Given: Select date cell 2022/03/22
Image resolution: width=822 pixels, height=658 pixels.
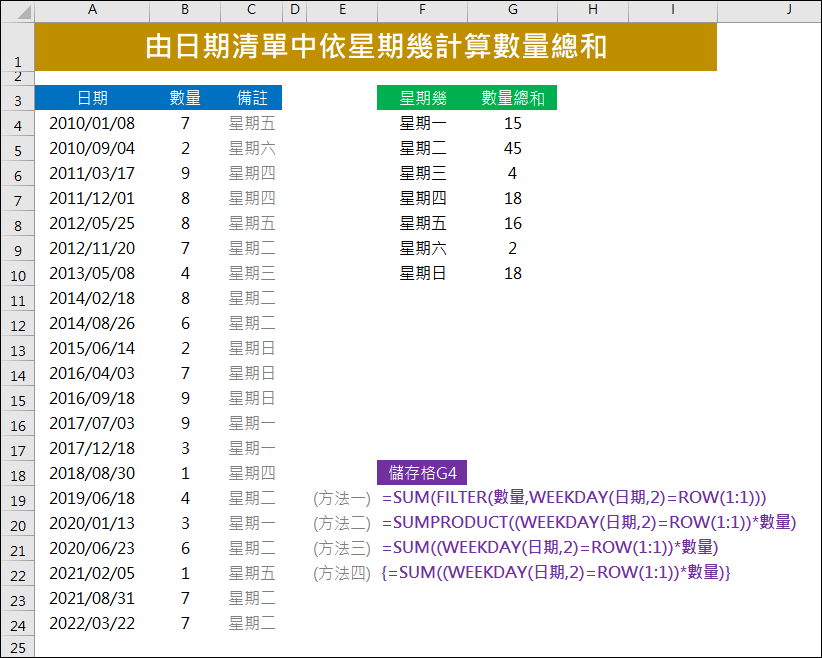Looking at the screenshot, I should pos(92,623).
